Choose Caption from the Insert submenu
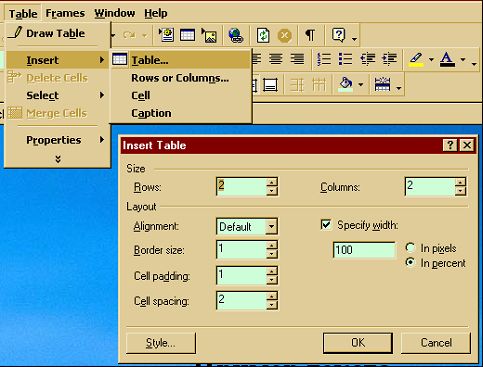The width and height of the screenshot is (483, 367). [x=180, y=113]
